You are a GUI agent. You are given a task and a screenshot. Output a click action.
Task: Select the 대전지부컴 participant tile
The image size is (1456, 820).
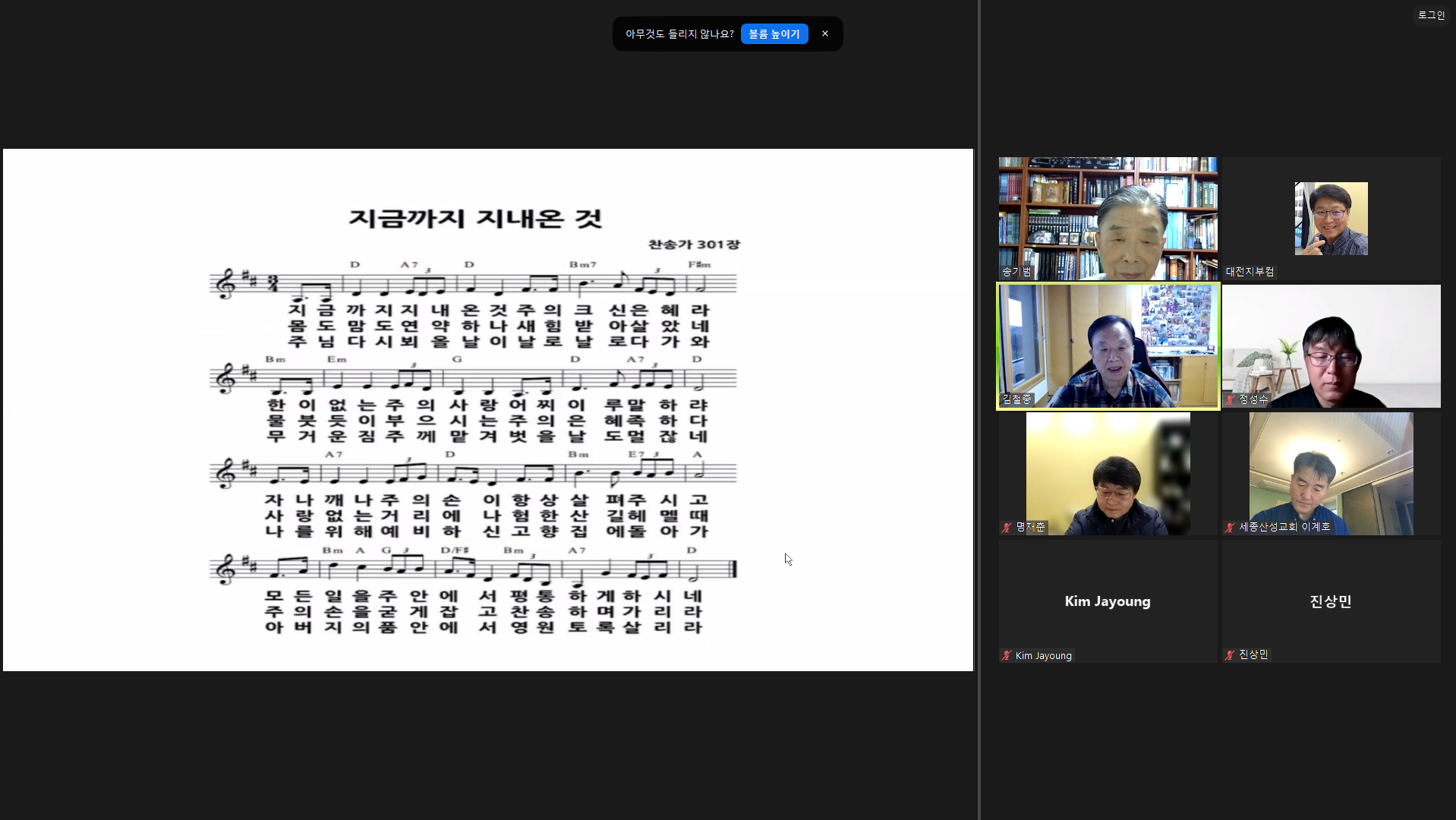(1331, 219)
